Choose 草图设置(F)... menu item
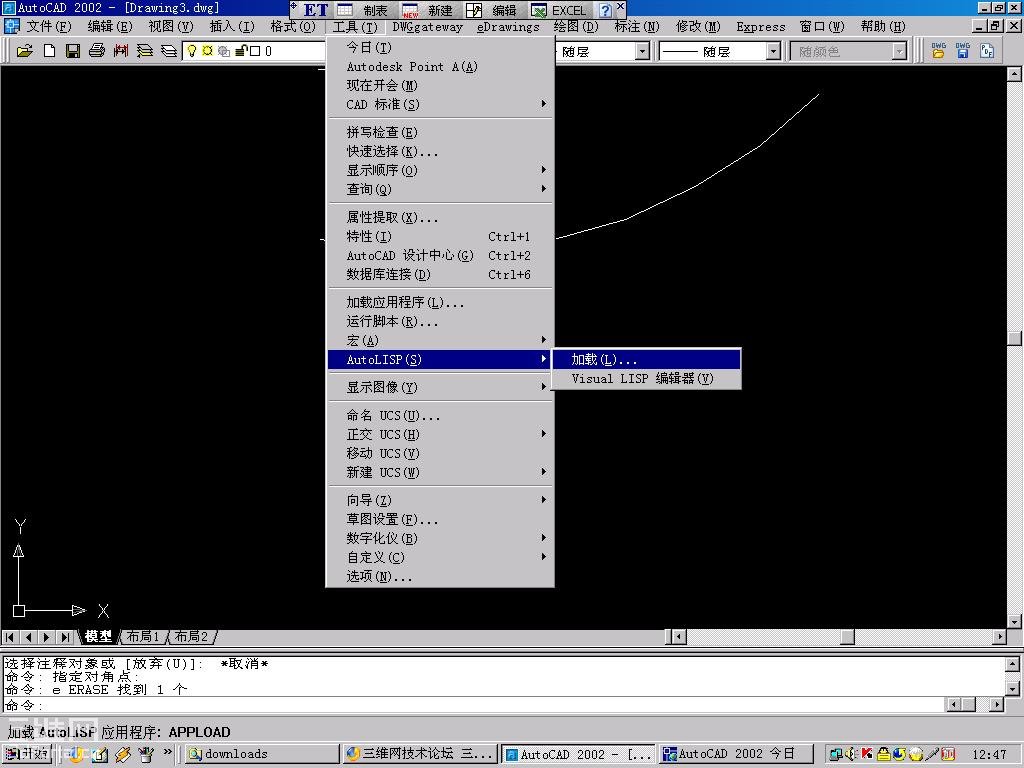The image size is (1024, 768). point(440,519)
